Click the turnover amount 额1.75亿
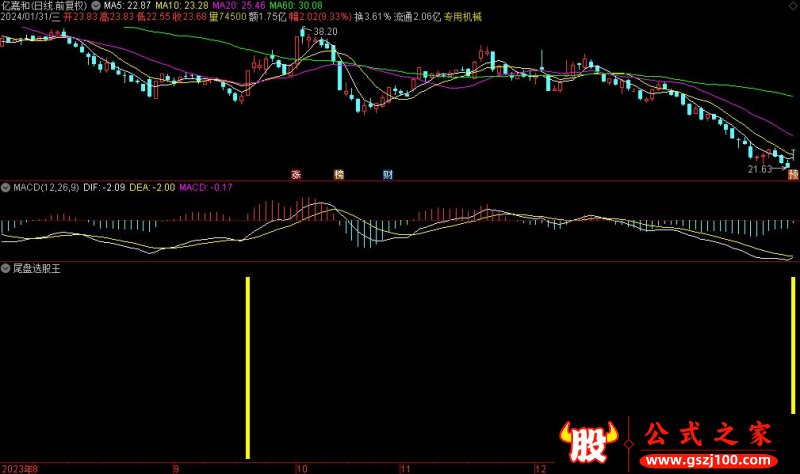This screenshot has height=474, width=800. pyautogui.click(x=267, y=17)
